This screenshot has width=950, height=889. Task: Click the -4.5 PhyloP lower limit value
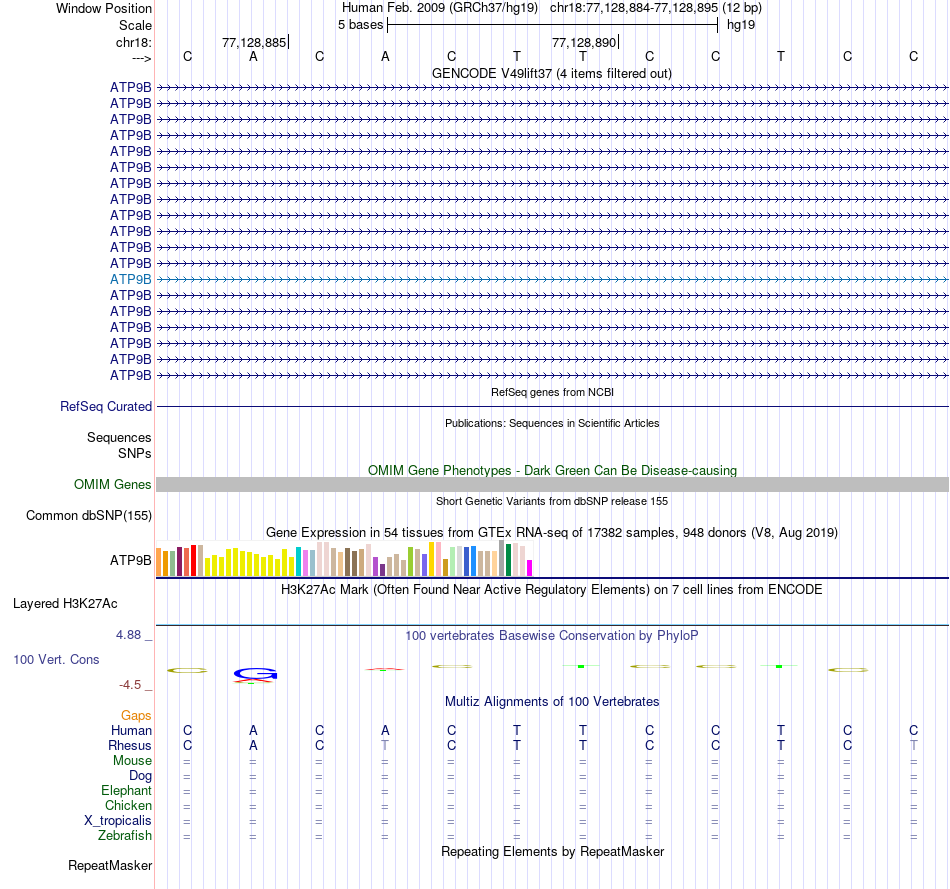coord(130,685)
